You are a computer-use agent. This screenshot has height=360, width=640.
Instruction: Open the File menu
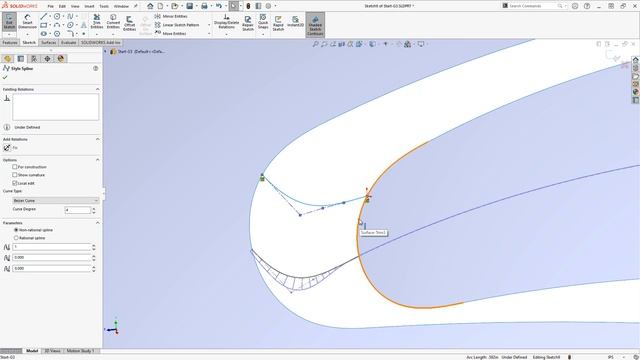[x=51, y=6]
